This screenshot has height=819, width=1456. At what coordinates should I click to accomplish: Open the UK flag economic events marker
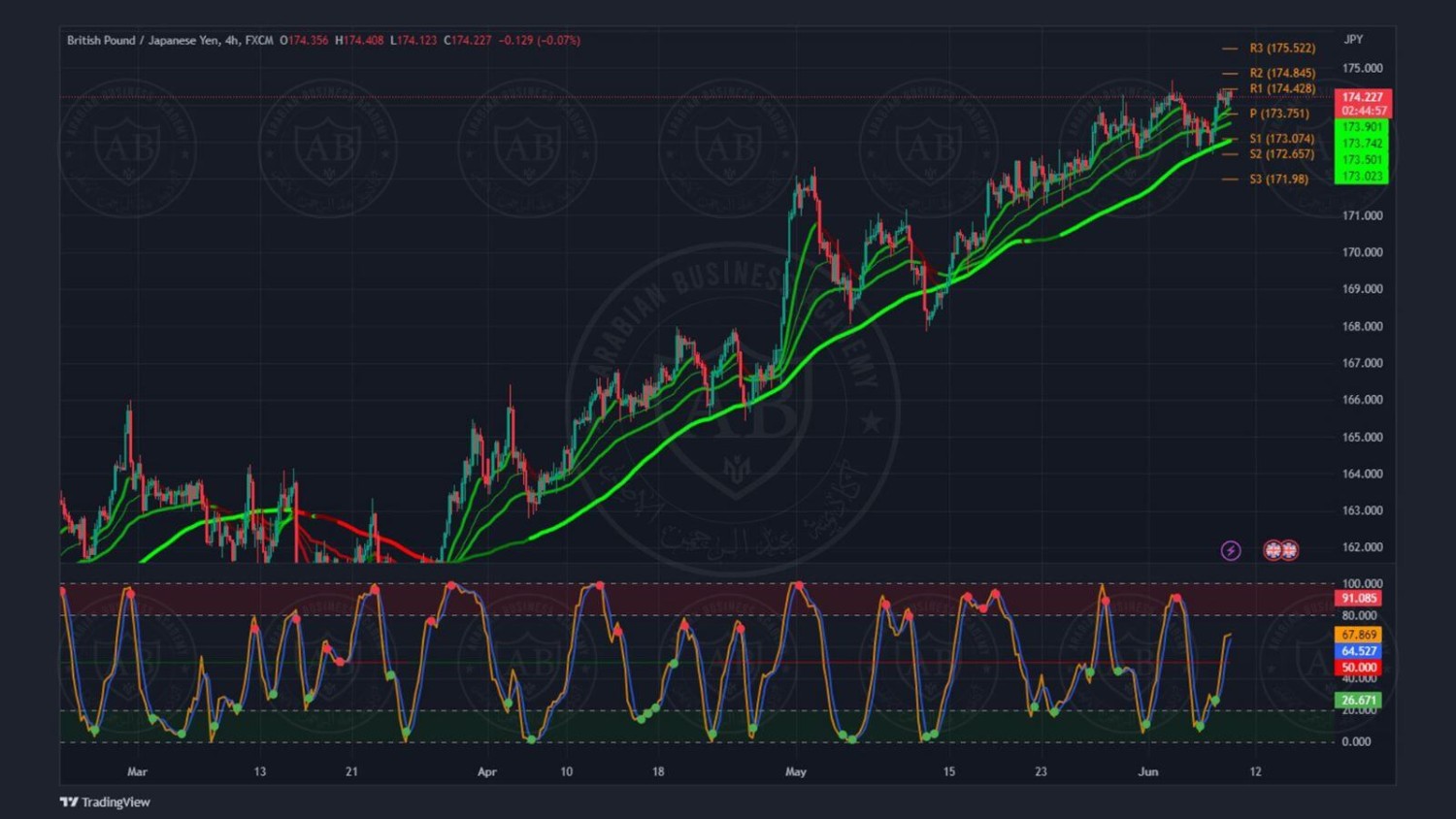pos(1281,550)
